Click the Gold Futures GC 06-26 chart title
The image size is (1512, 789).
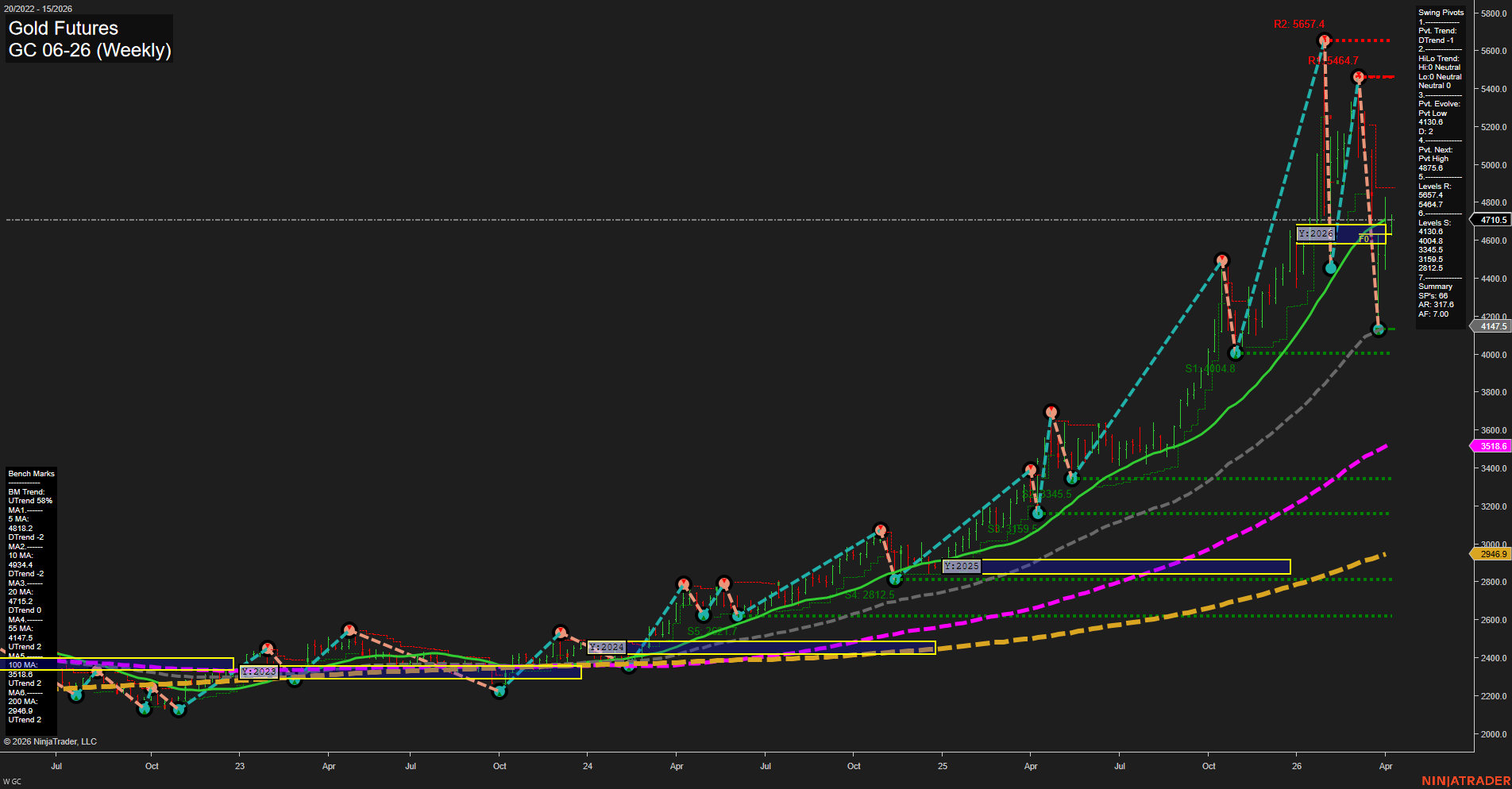(x=87, y=38)
